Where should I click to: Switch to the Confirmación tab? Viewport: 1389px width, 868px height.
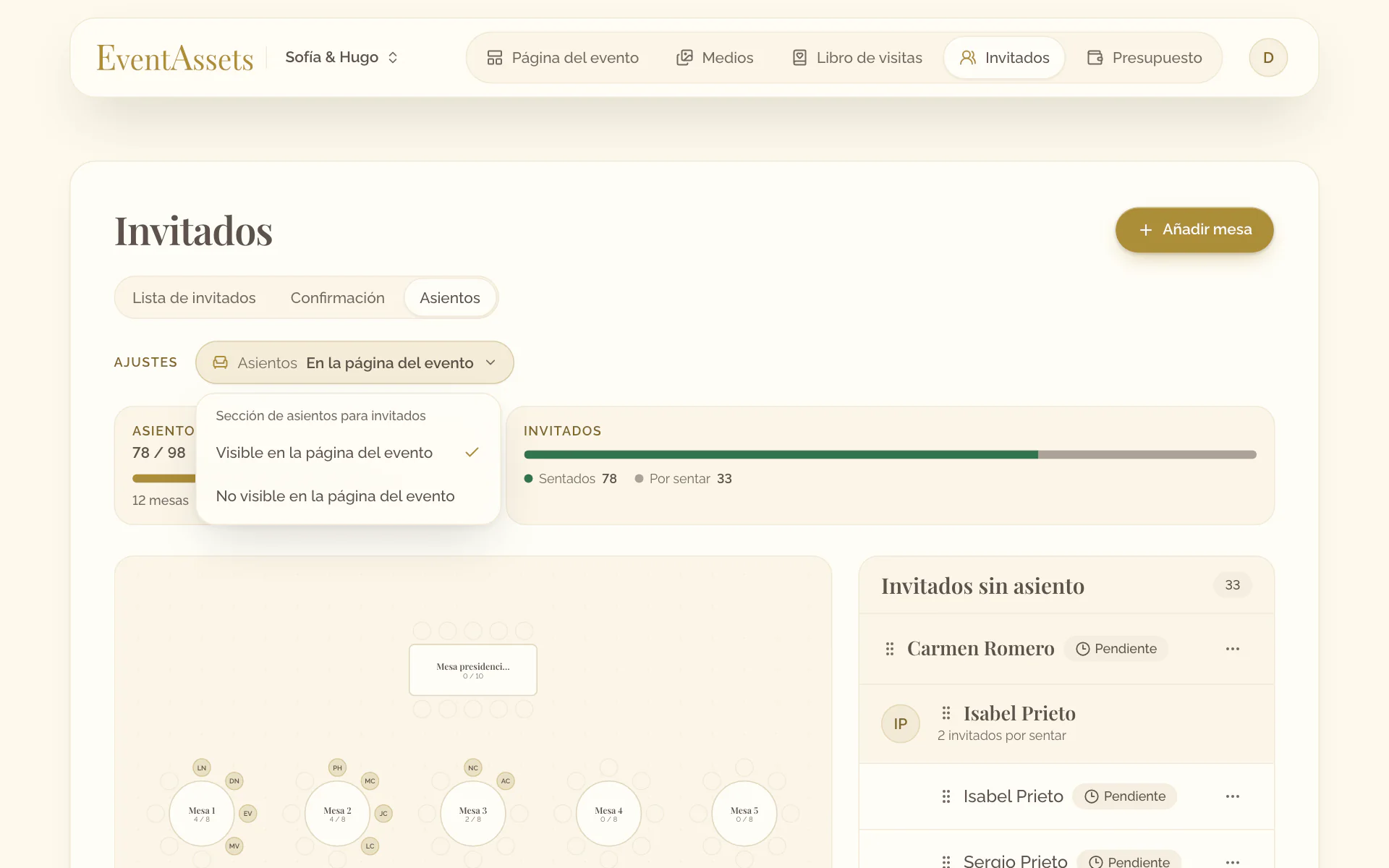338,298
